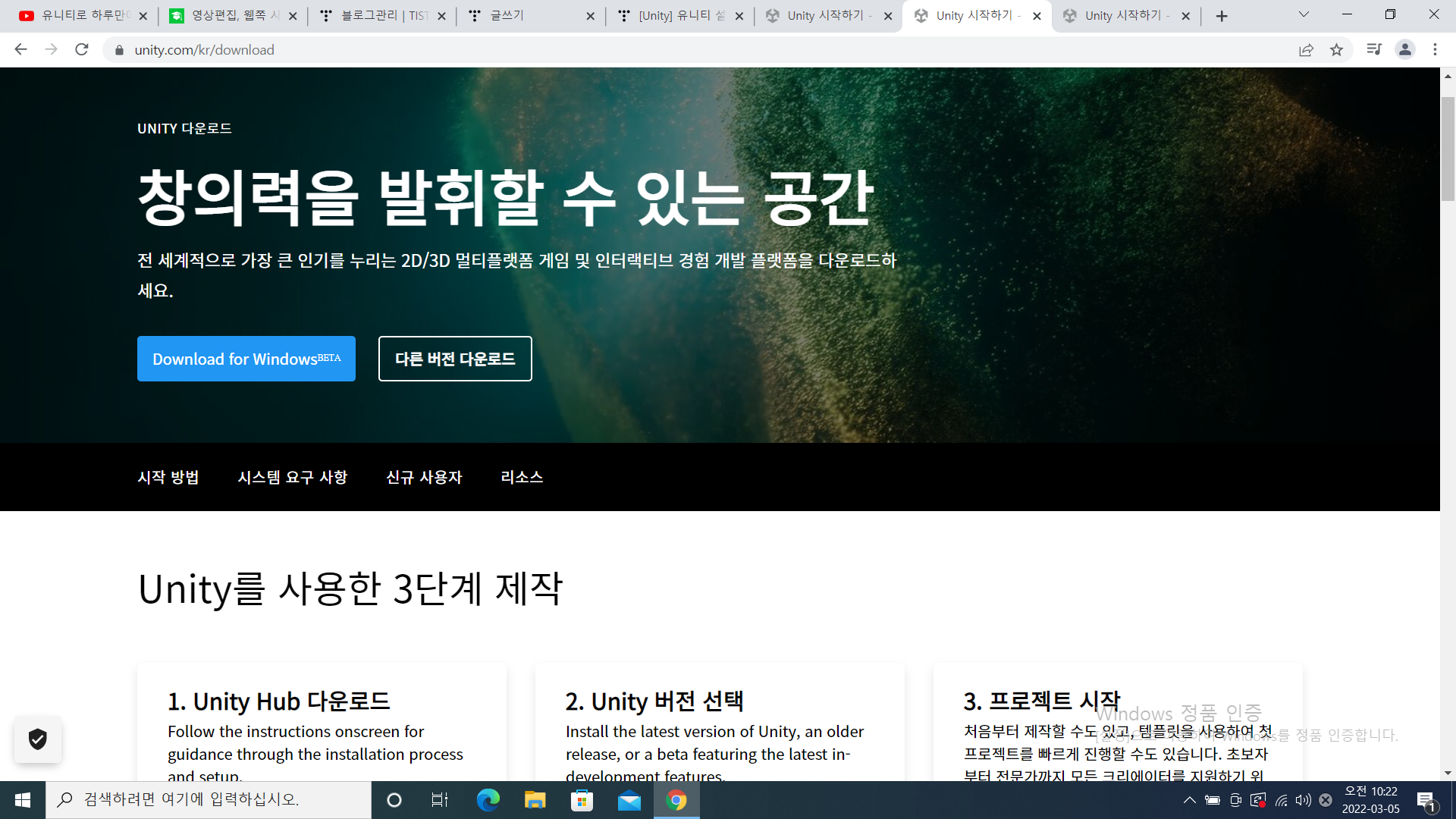This screenshot has height=819, width=1456.
Task: Click the Windows taskbar search box
Action: point(209,800)
